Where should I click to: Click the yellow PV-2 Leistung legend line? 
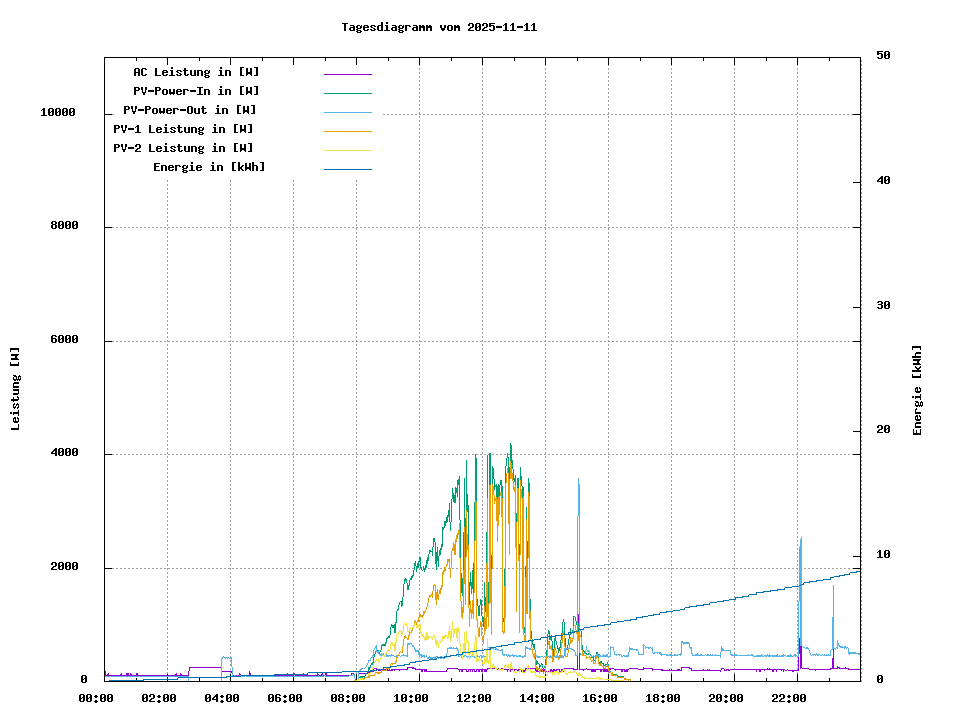(x=347, y=150)
